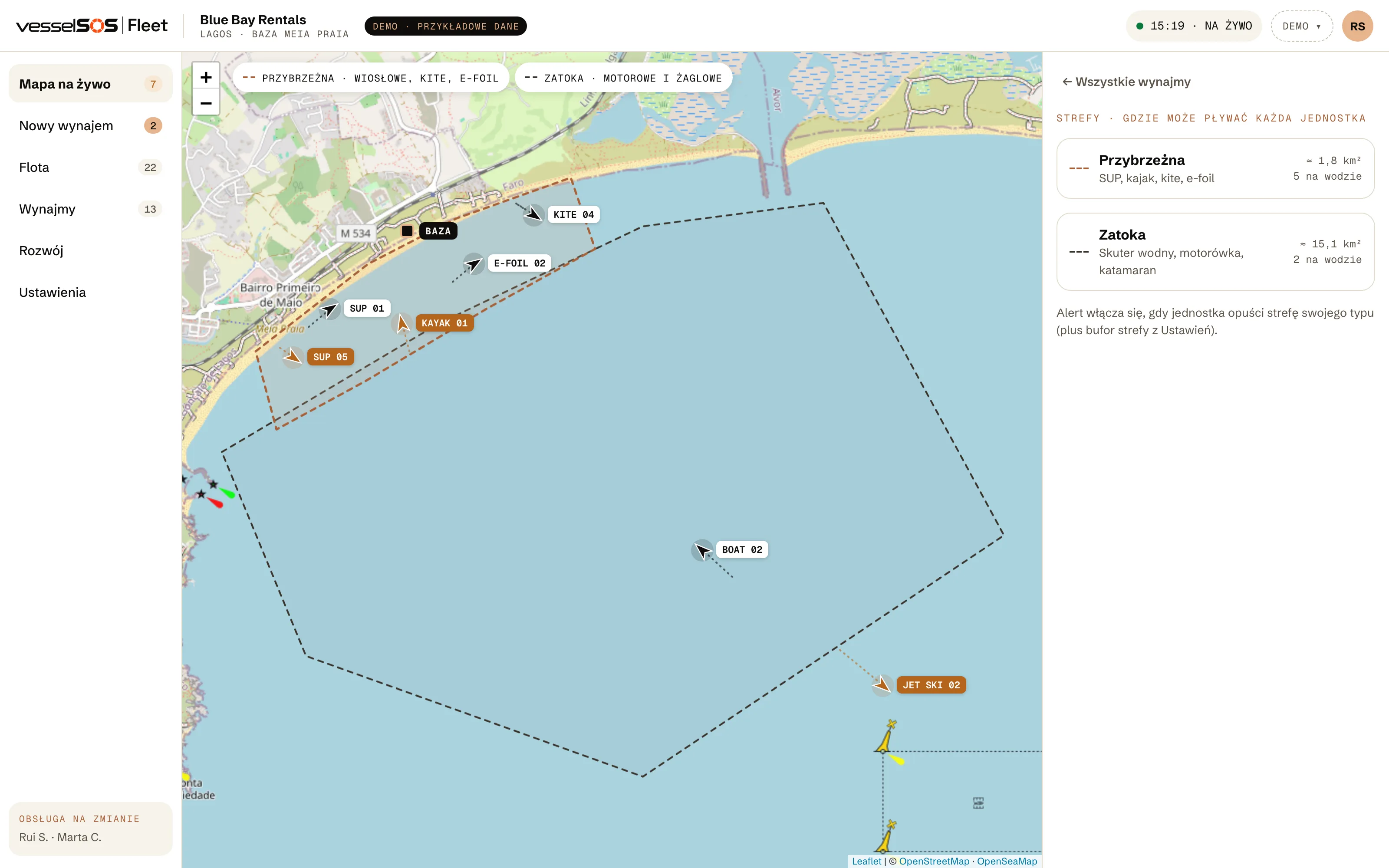Click the KITE 04 label

[x=573, y=215]
